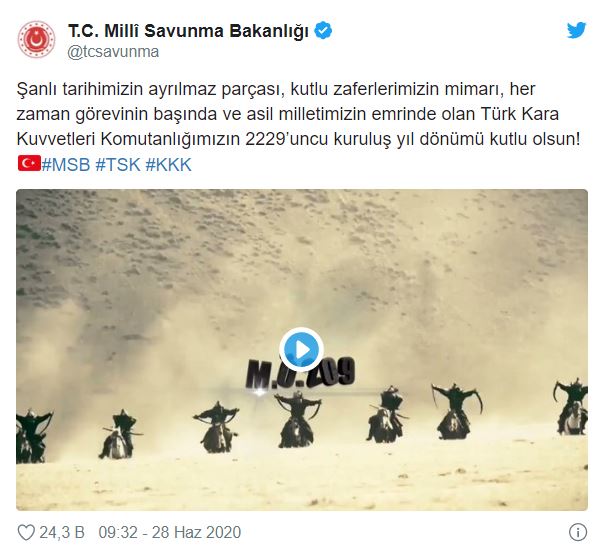This screenshot has height=555, width=603.
Task: Click the tweet text mentioning 2229'uncu kuruluş
Action: coord(298,113)
